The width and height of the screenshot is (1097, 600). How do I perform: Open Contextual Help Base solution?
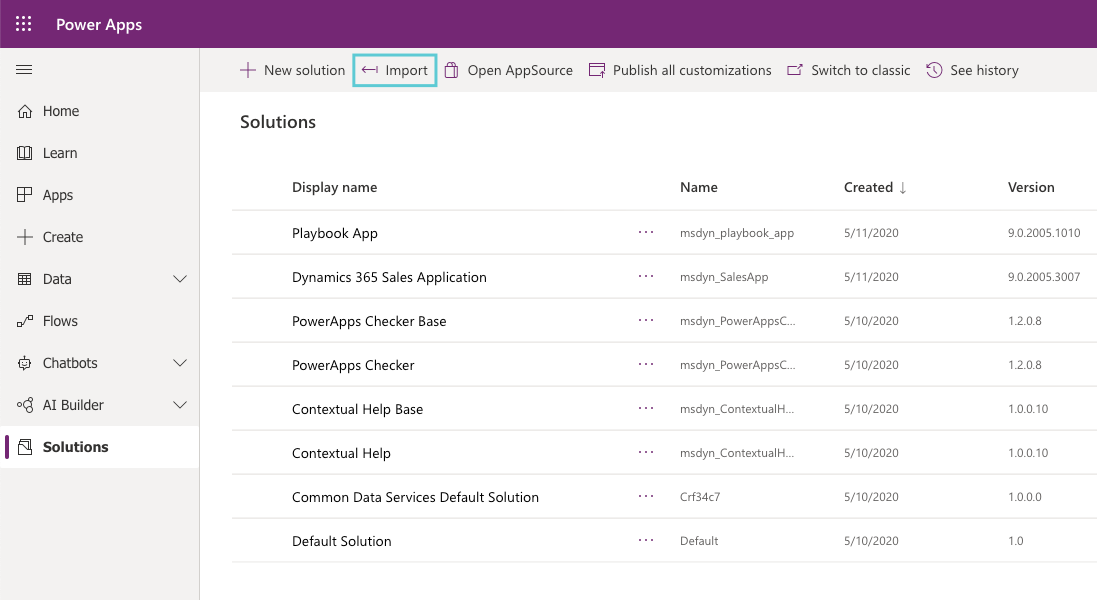(x=358, y=409)
